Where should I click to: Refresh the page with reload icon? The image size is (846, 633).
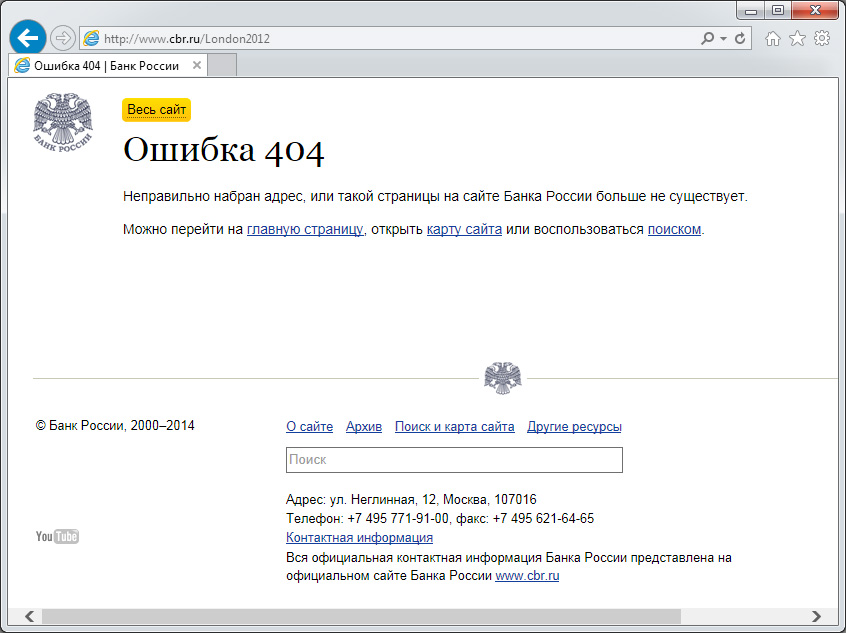(740, 38)
